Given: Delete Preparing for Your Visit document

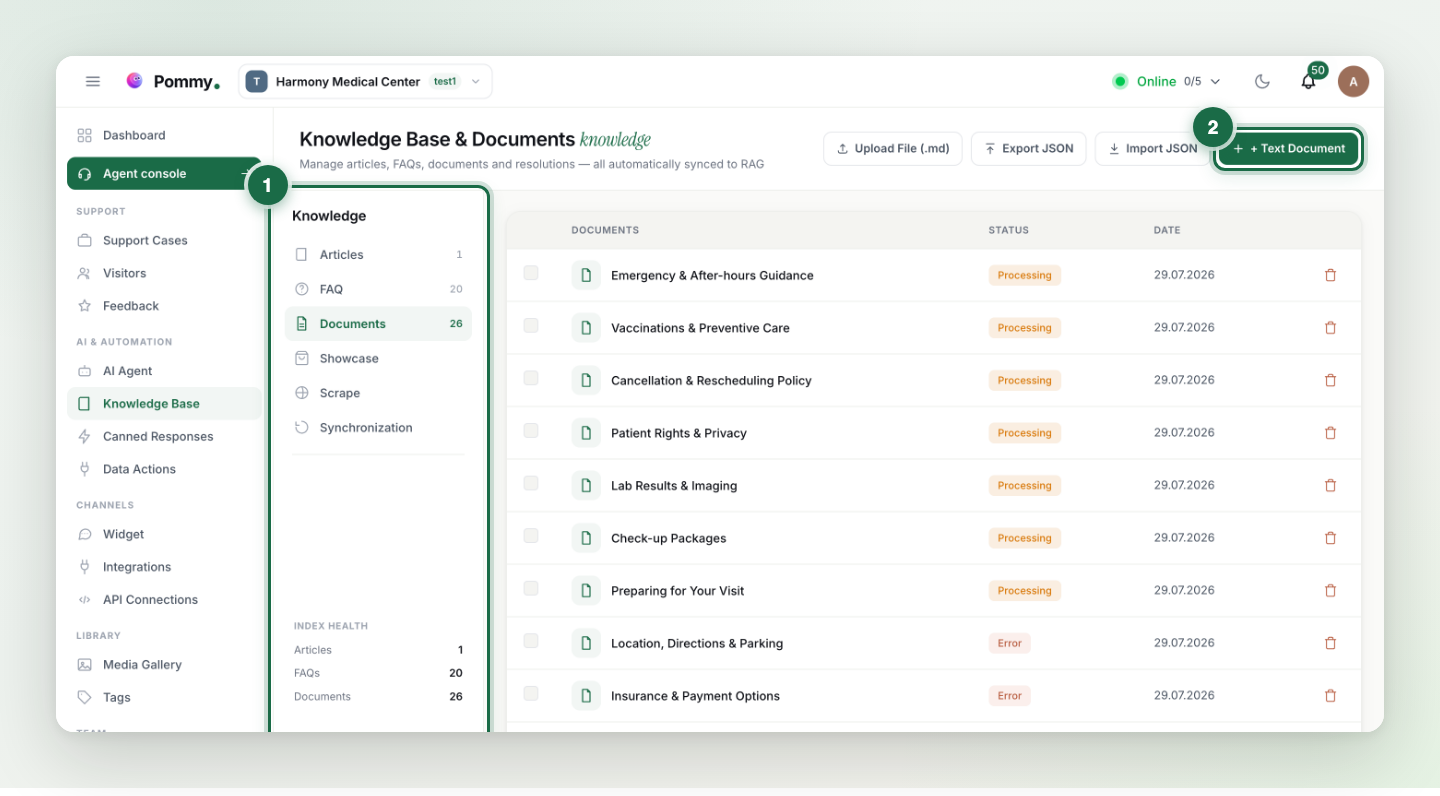Looking at the screenshot, I should 1330,591.
